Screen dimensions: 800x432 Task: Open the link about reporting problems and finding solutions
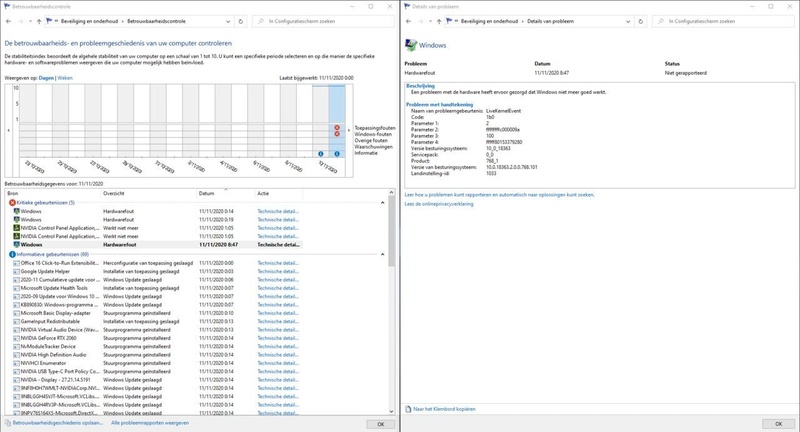pyautogui.click(x=499, y=194)
